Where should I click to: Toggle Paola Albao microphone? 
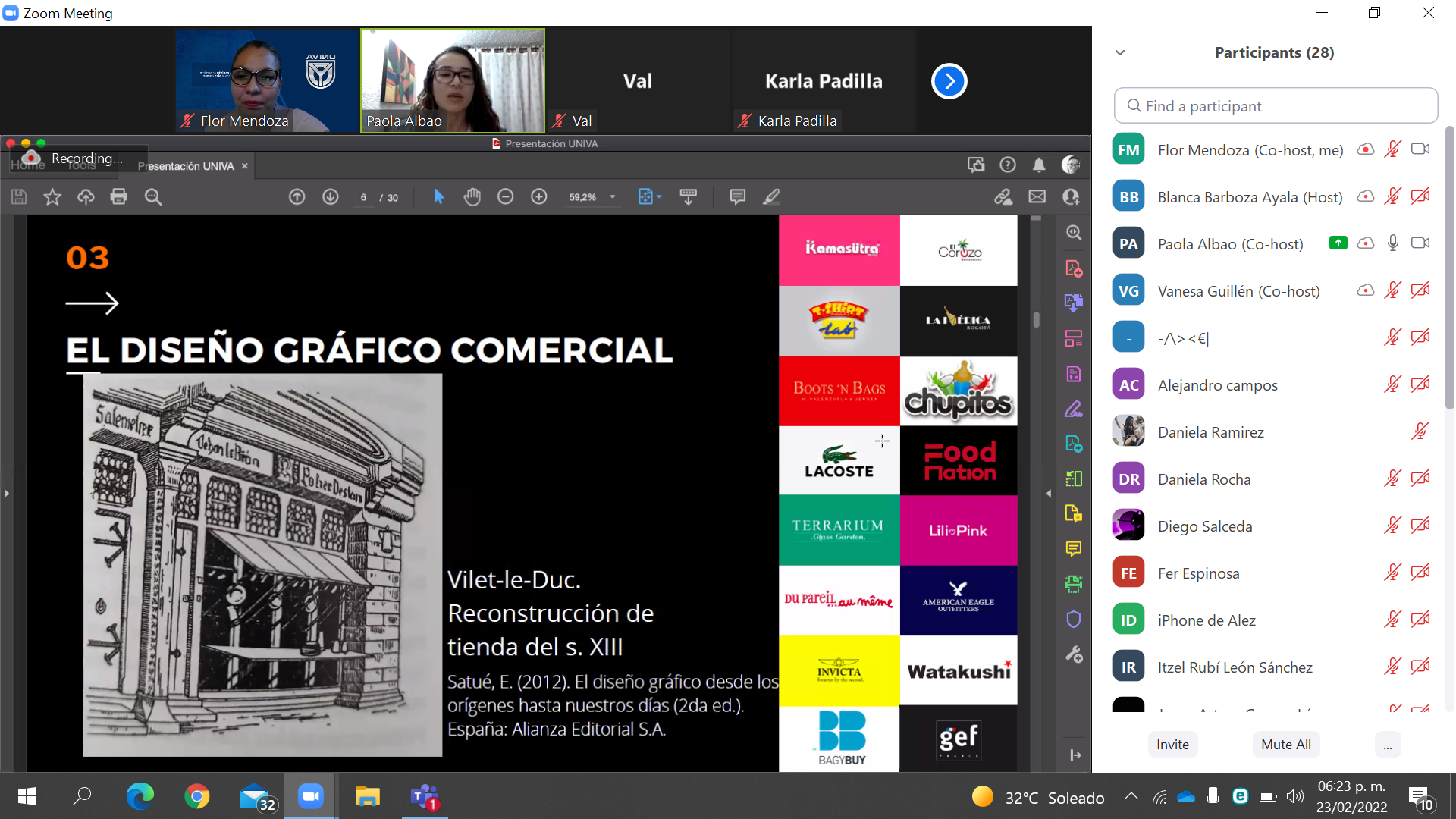pos(1393,243)
